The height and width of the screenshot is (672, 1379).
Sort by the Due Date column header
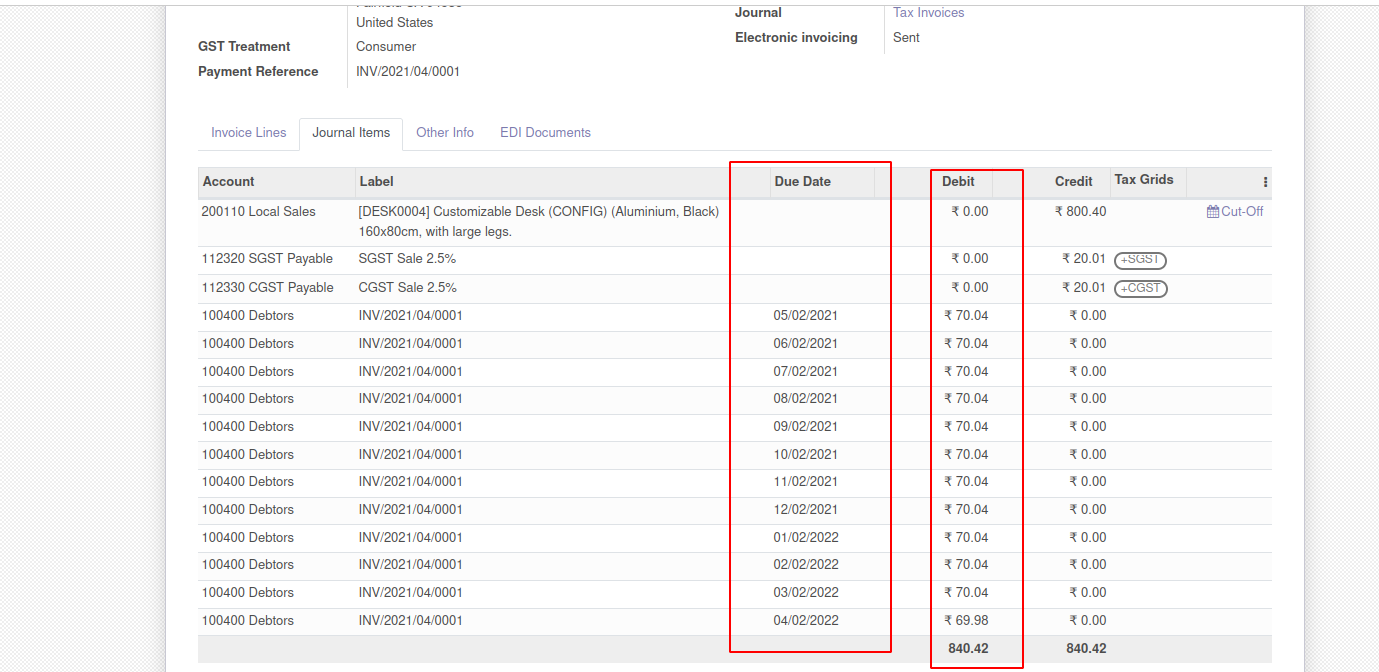coord(802,182)
